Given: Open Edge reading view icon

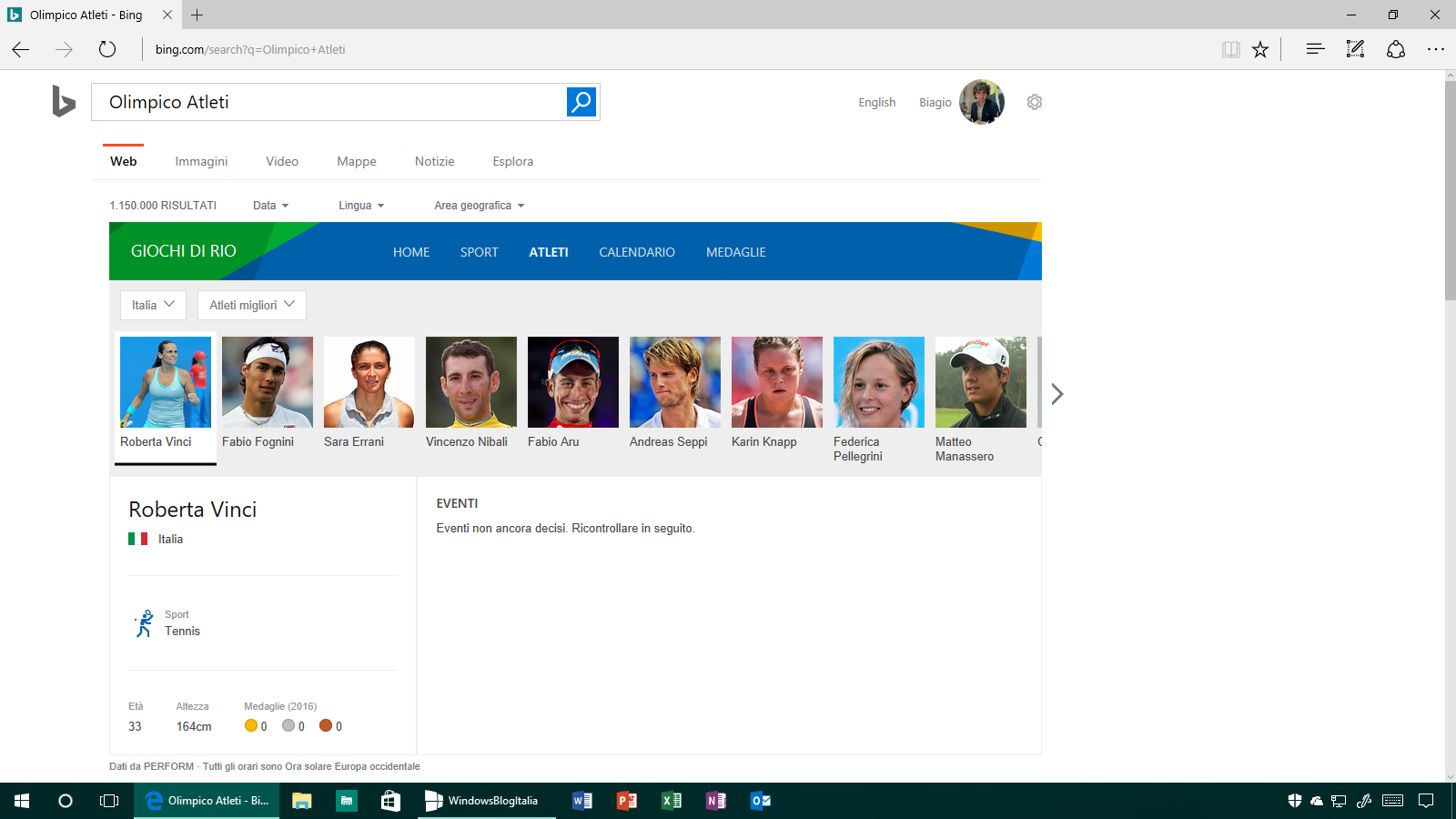Looking at the screenshot, I should coord(1231,49).
